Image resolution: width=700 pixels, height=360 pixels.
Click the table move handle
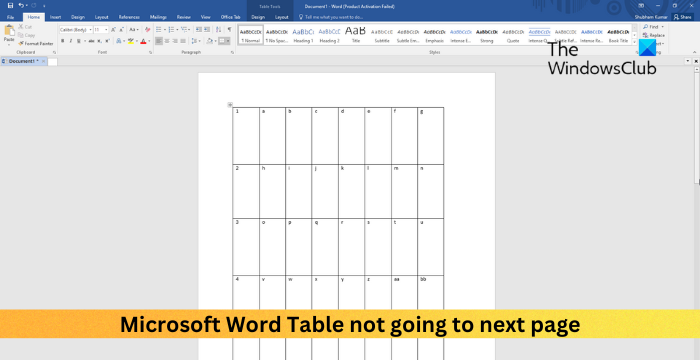230,105
